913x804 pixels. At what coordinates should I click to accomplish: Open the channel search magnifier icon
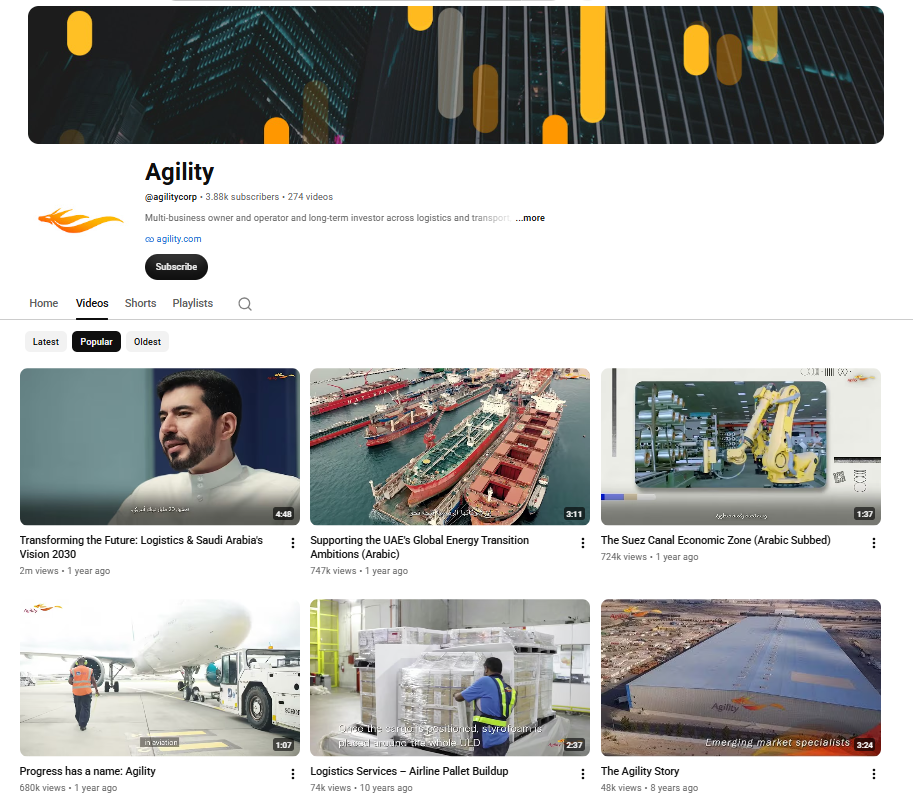[x=245, y=304]
